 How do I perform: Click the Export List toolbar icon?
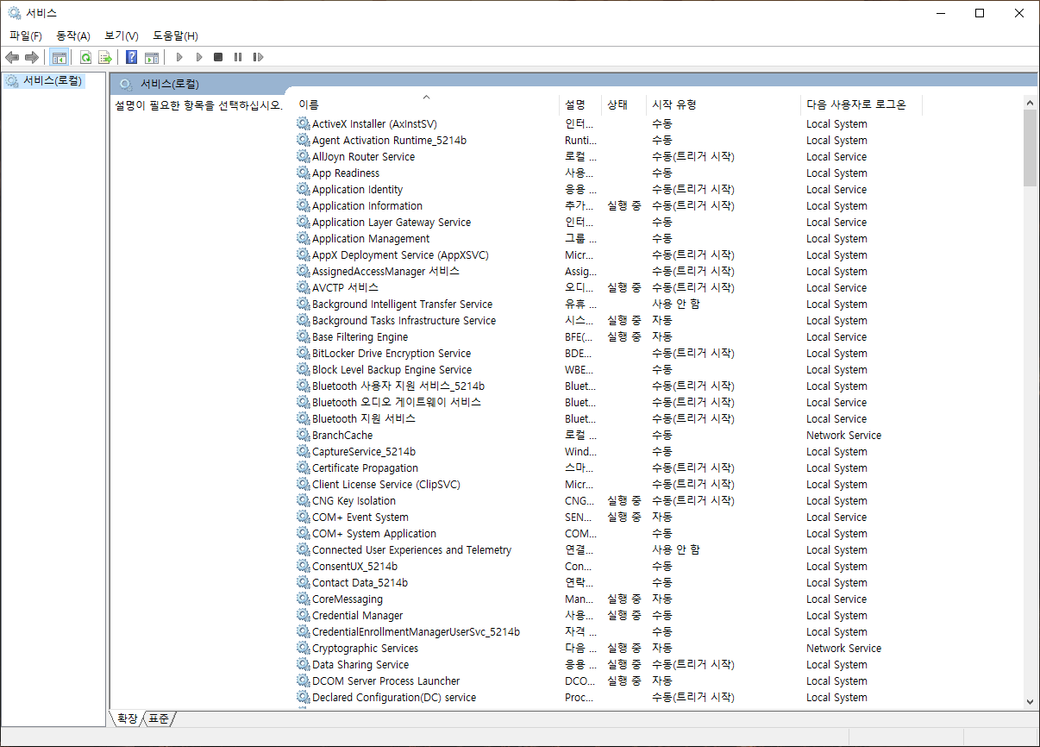click(104, 57)
